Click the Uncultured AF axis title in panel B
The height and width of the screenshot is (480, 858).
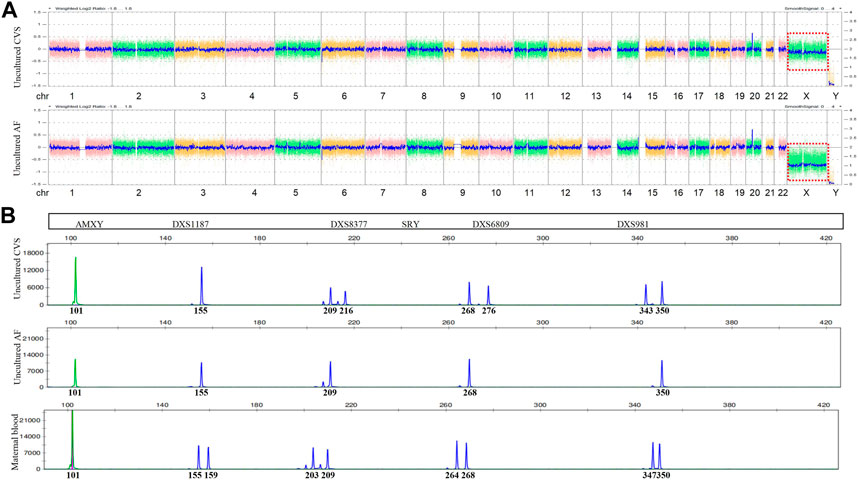tap(18, 357)
